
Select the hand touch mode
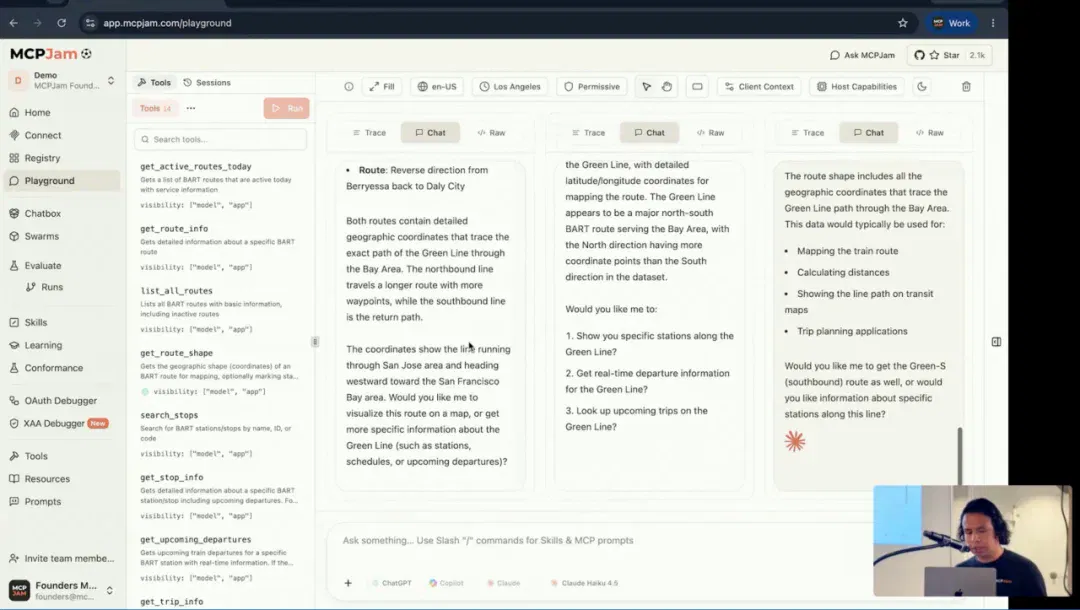[x=667, y=87]
